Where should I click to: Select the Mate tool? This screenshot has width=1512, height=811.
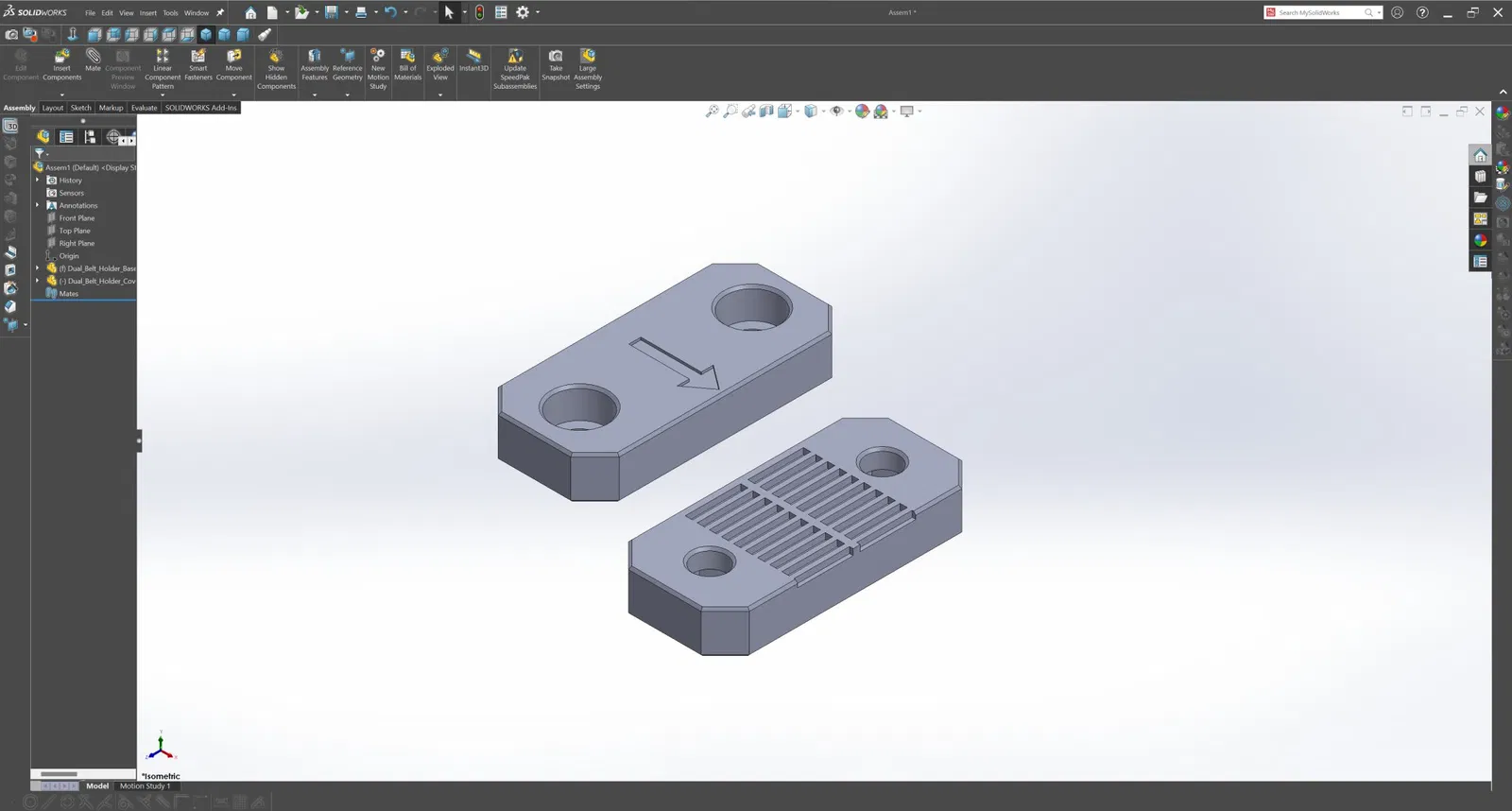click(x=93, y=60)
